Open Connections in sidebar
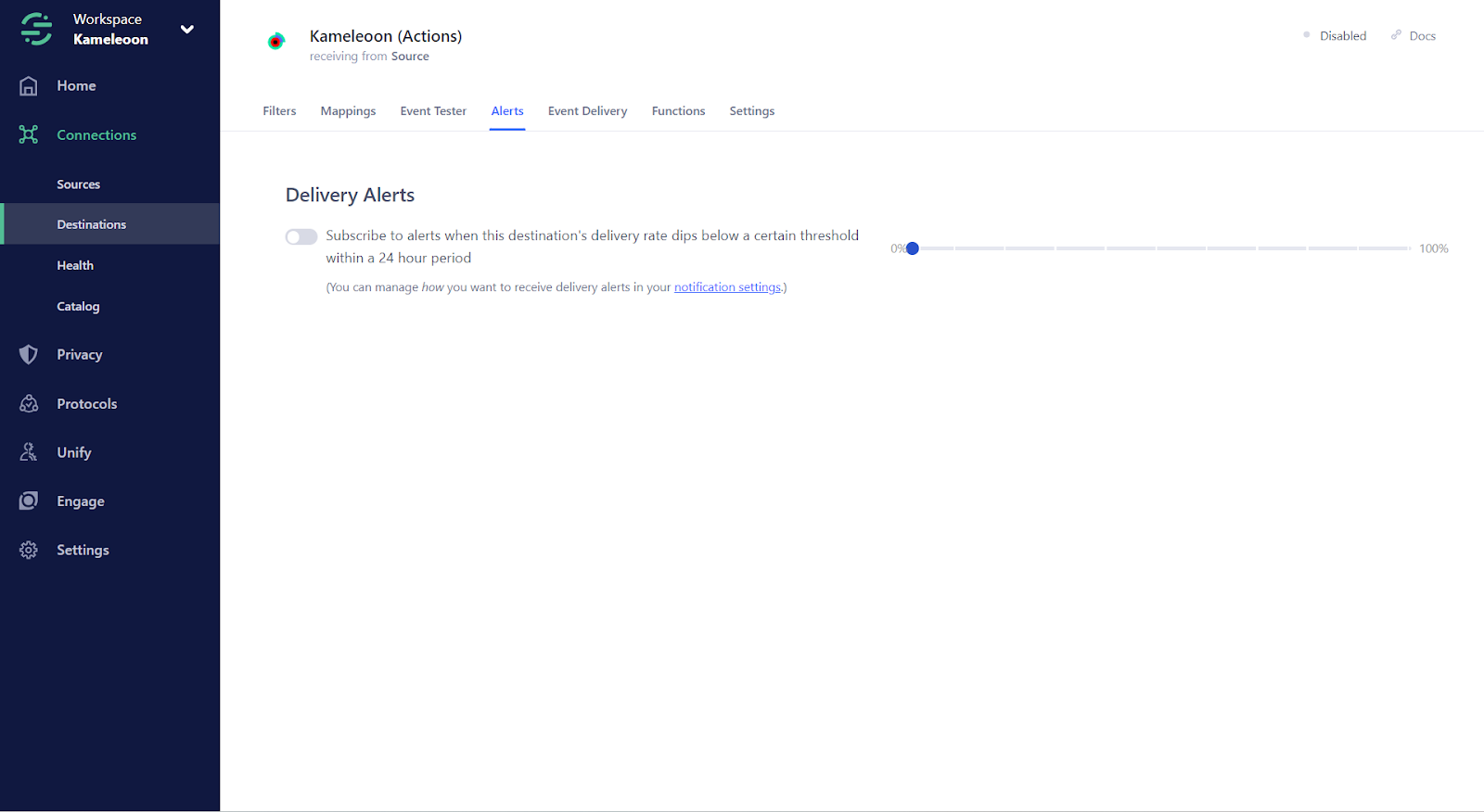Screen dimensions: 1484x812 pyautogui.click(x=96, y=135)
